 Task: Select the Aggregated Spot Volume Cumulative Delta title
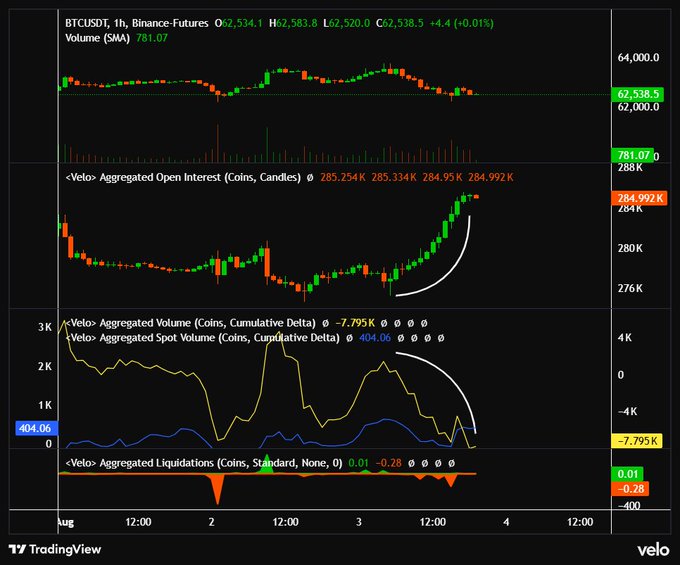point(203,338)
